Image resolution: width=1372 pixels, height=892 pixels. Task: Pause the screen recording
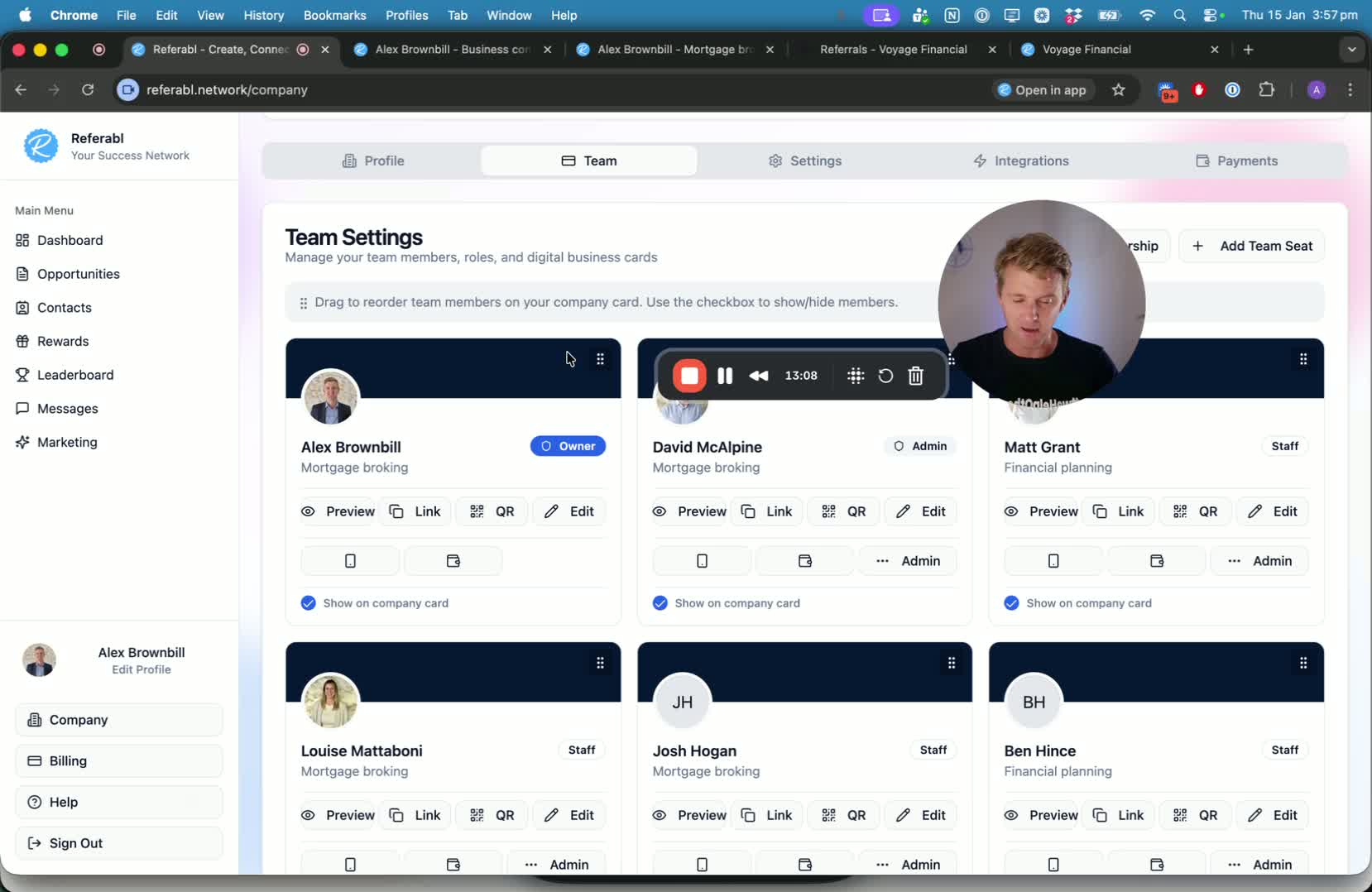pyautogui.click(x=725, y=376)
